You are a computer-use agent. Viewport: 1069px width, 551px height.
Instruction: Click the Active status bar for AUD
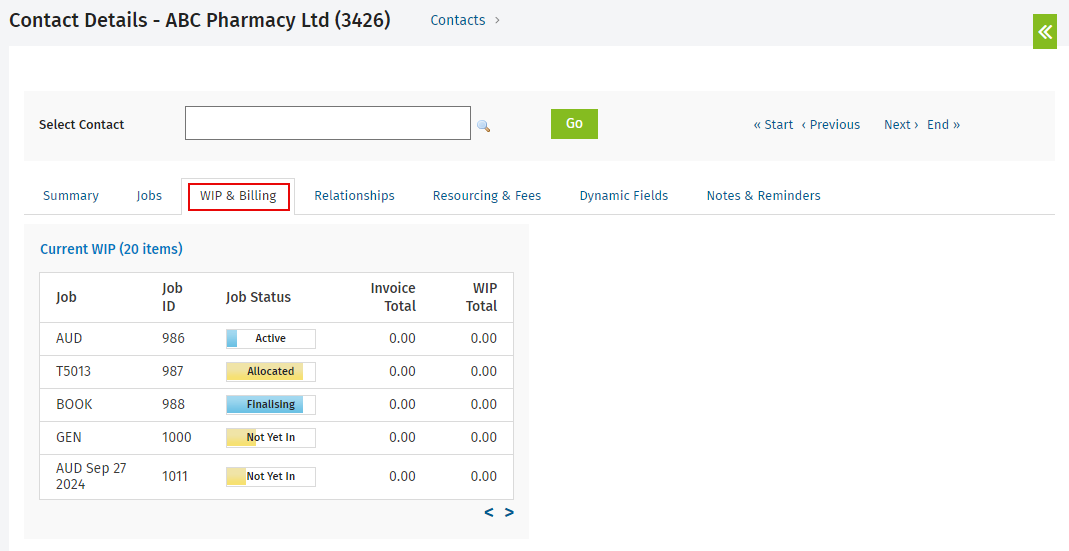271,339
